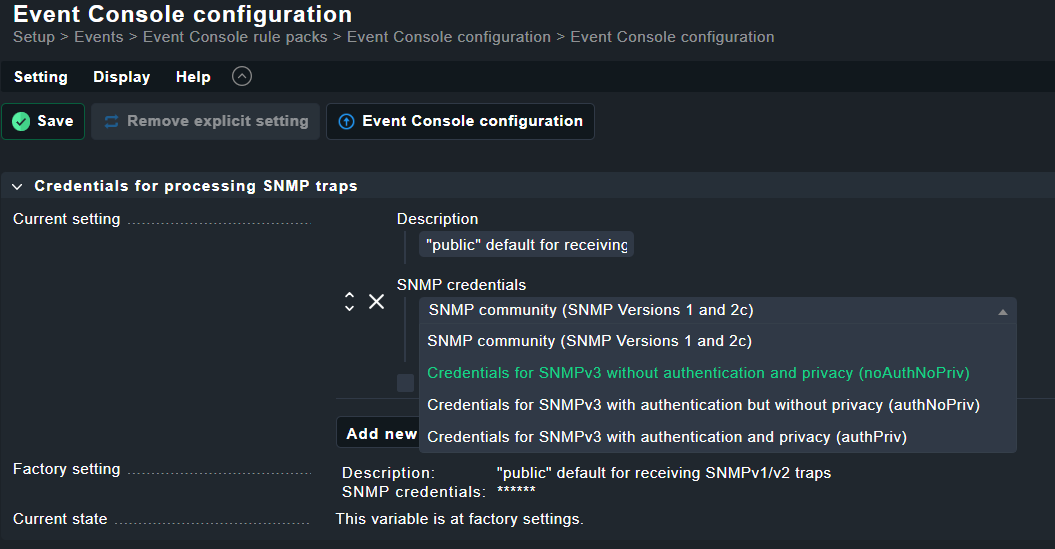Open the Help menu

193,77
